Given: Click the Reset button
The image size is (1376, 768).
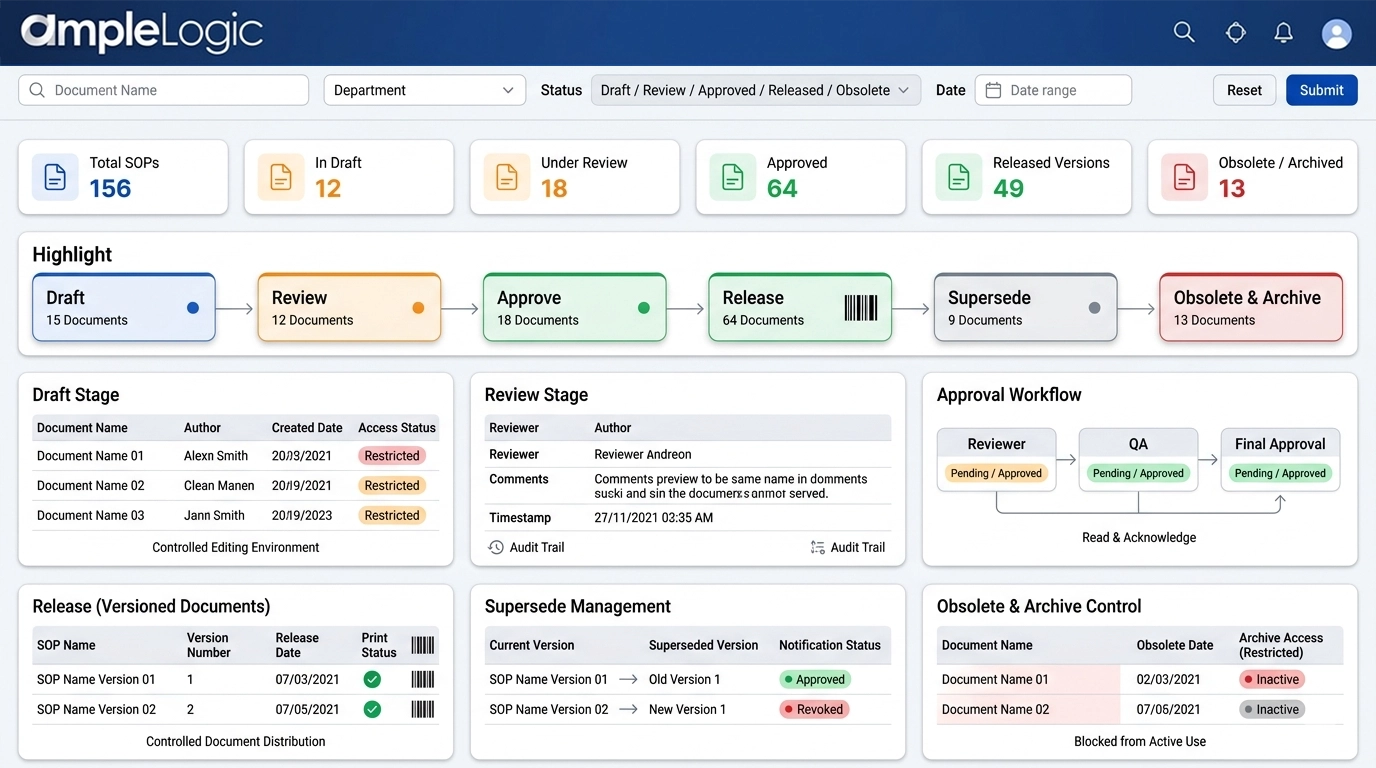Looking at the screenshot, I should [x=1244, y=90].
